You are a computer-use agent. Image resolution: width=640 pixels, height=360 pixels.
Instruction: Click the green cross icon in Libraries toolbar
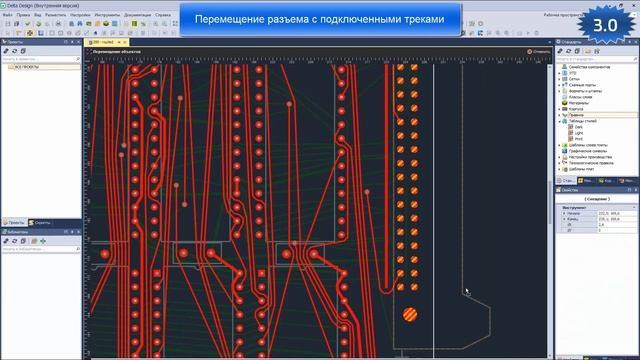click(x=43, y=241)
